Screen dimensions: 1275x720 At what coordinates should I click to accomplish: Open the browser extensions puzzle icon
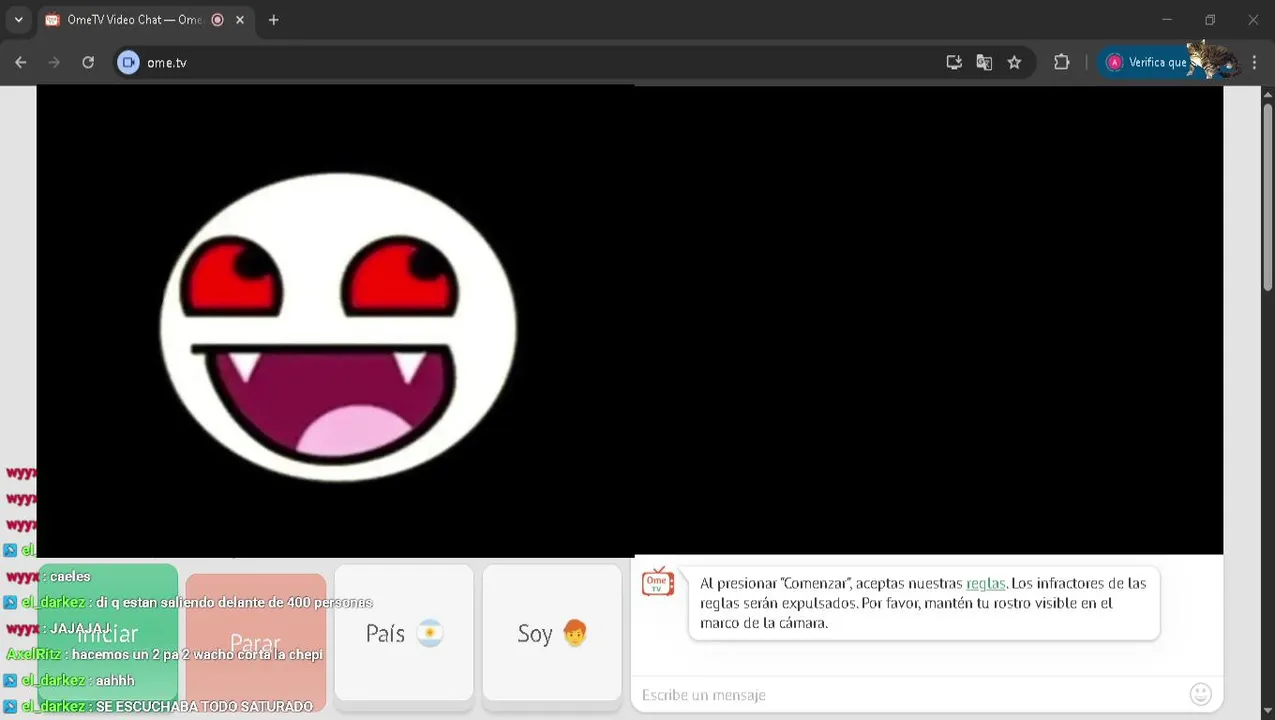click(x=1062, y=62)
